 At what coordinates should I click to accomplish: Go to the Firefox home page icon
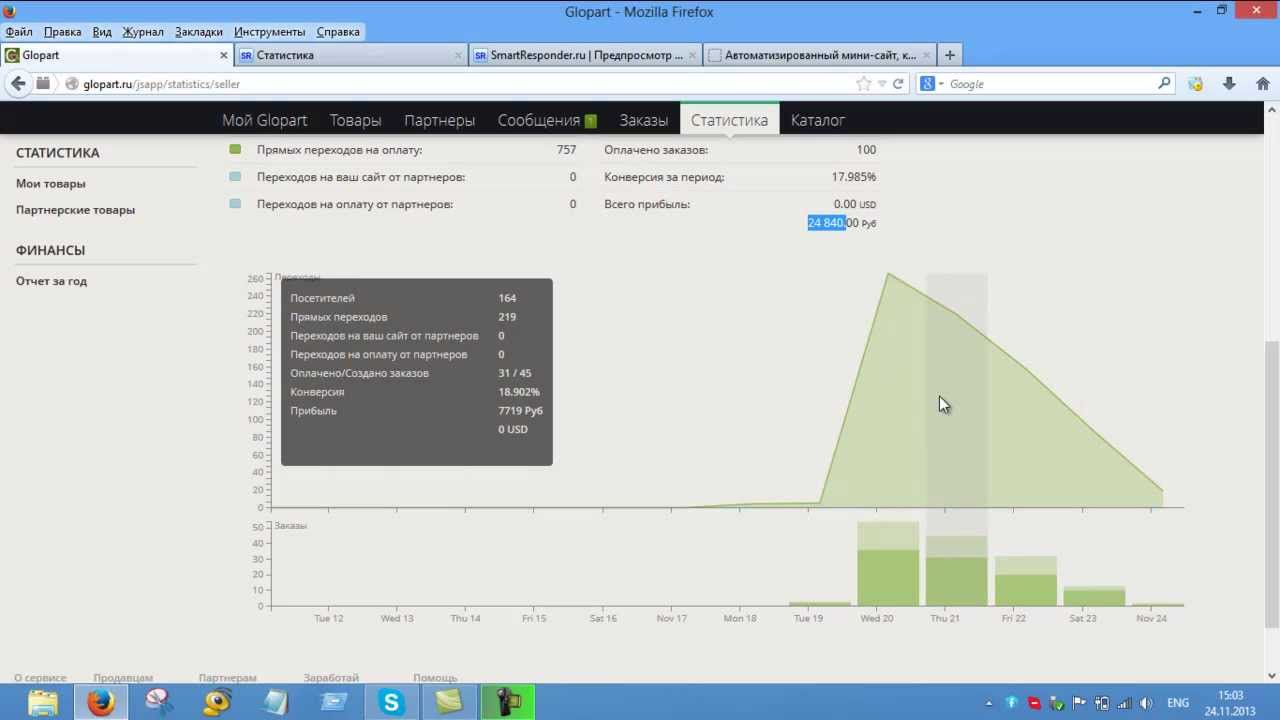[1263, 84]
